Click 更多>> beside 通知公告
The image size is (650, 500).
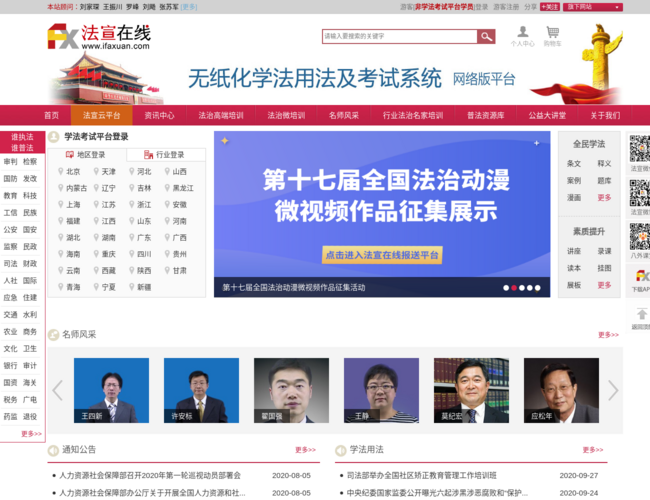pyautogui.click(x=306, y=450)
